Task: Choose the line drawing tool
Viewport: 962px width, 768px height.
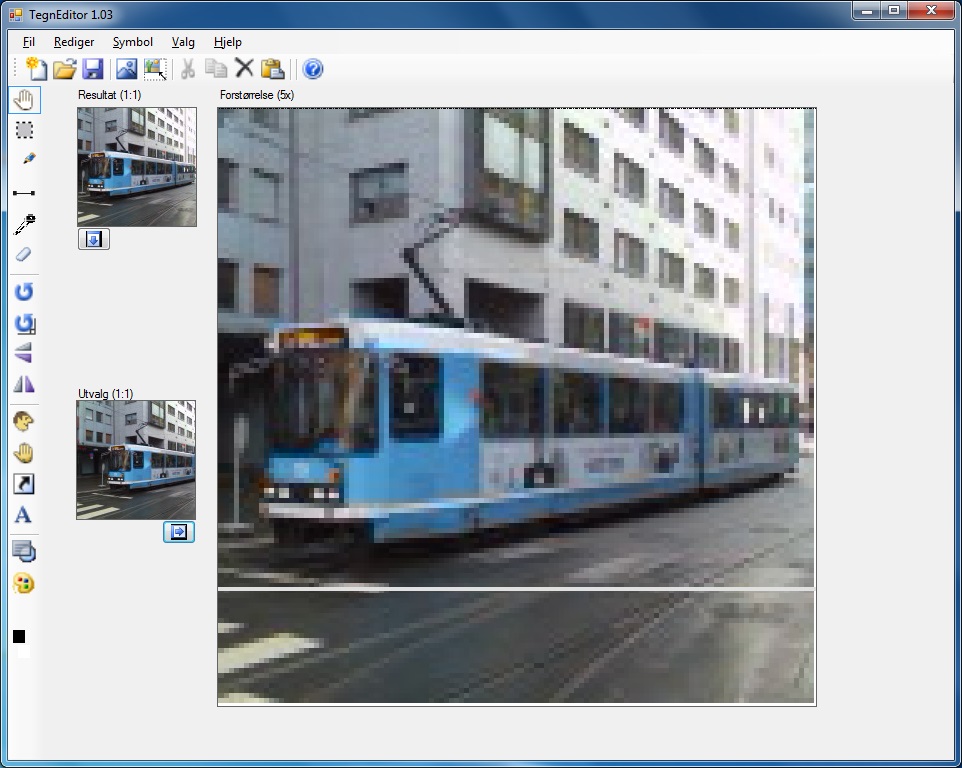Action: tap(24, 193)
